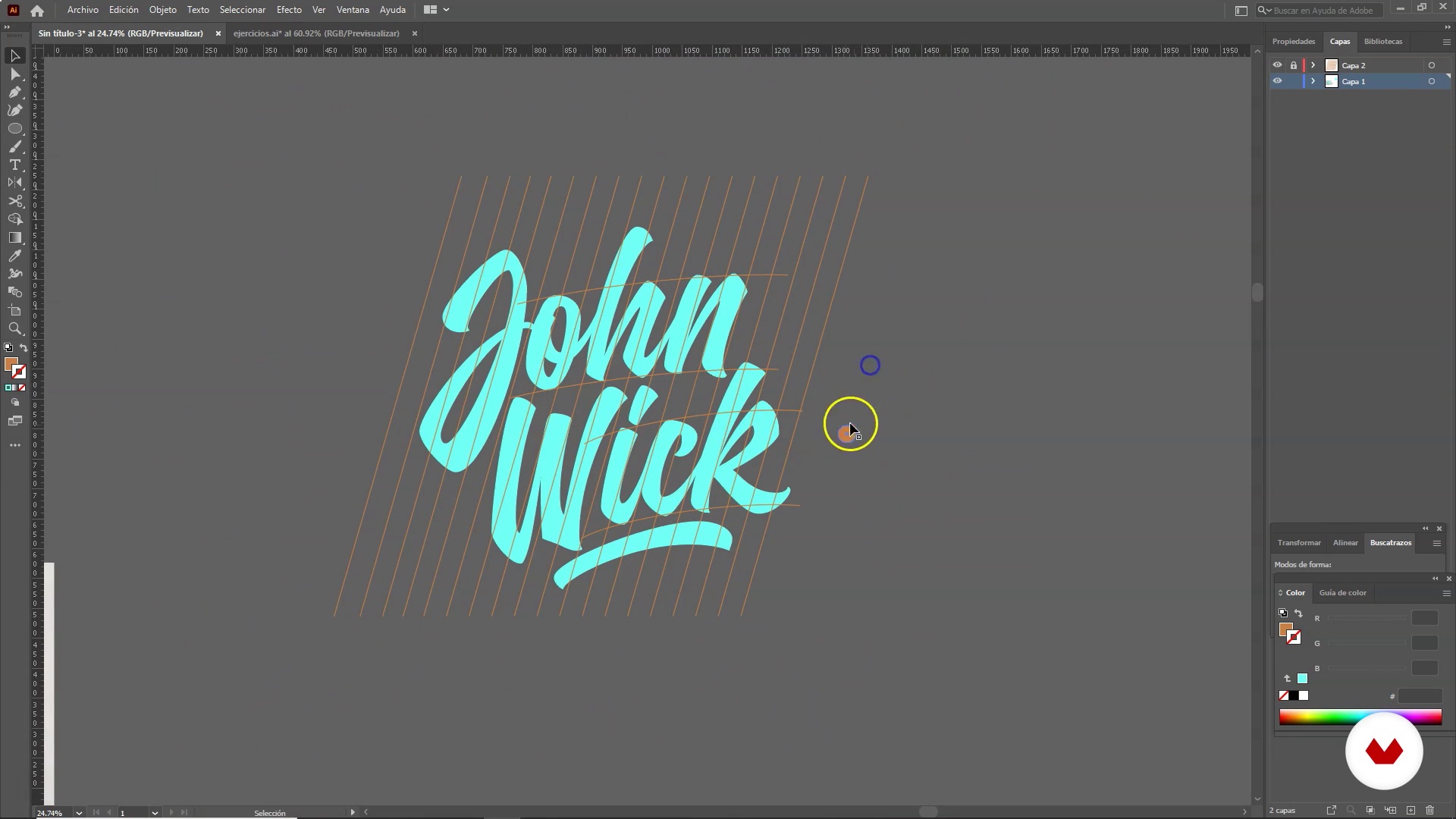
Task: Open Buscatrazos panel options menu
Action: tap(1436, 543)
